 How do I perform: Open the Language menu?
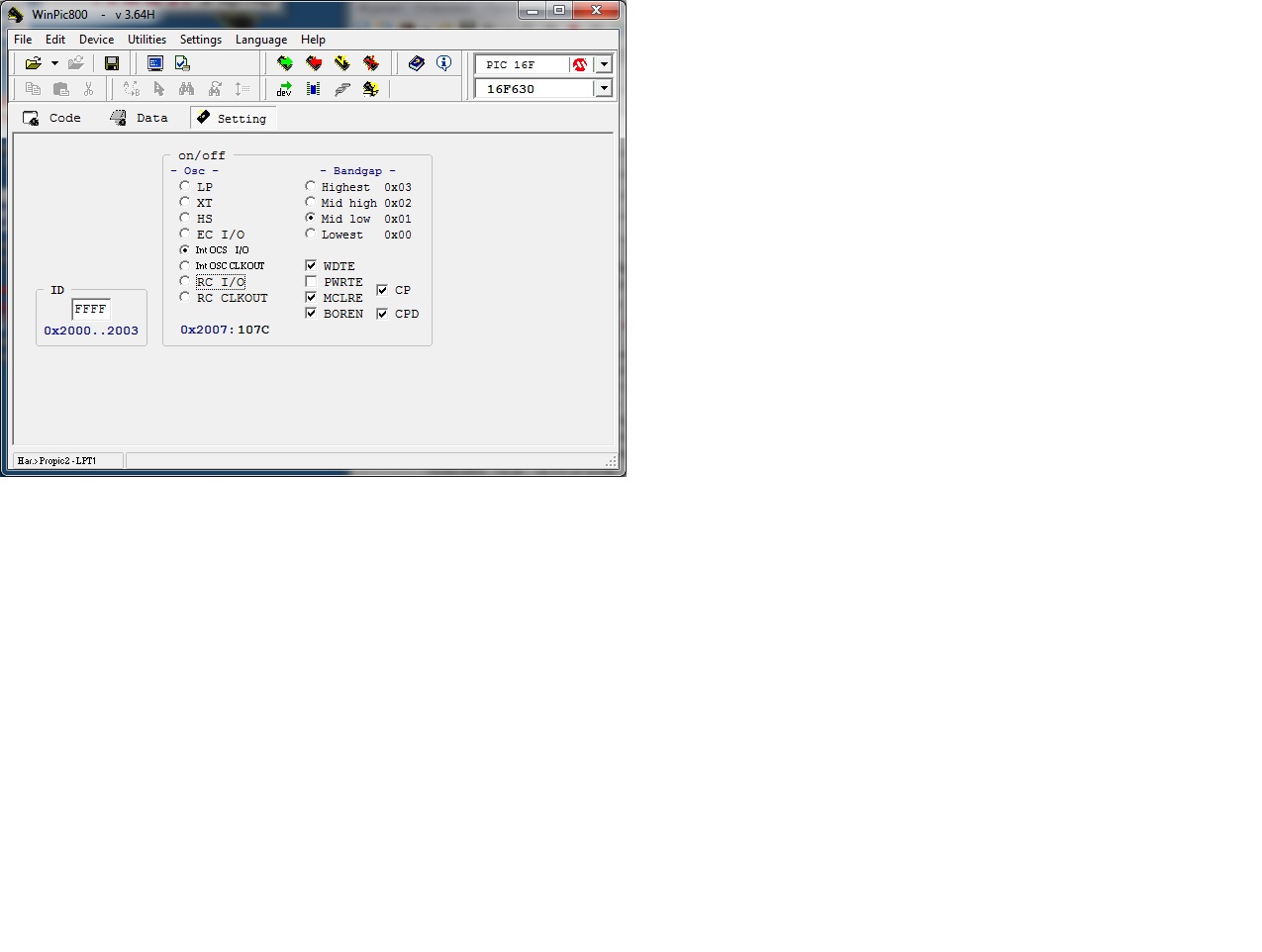coord(261,40)
